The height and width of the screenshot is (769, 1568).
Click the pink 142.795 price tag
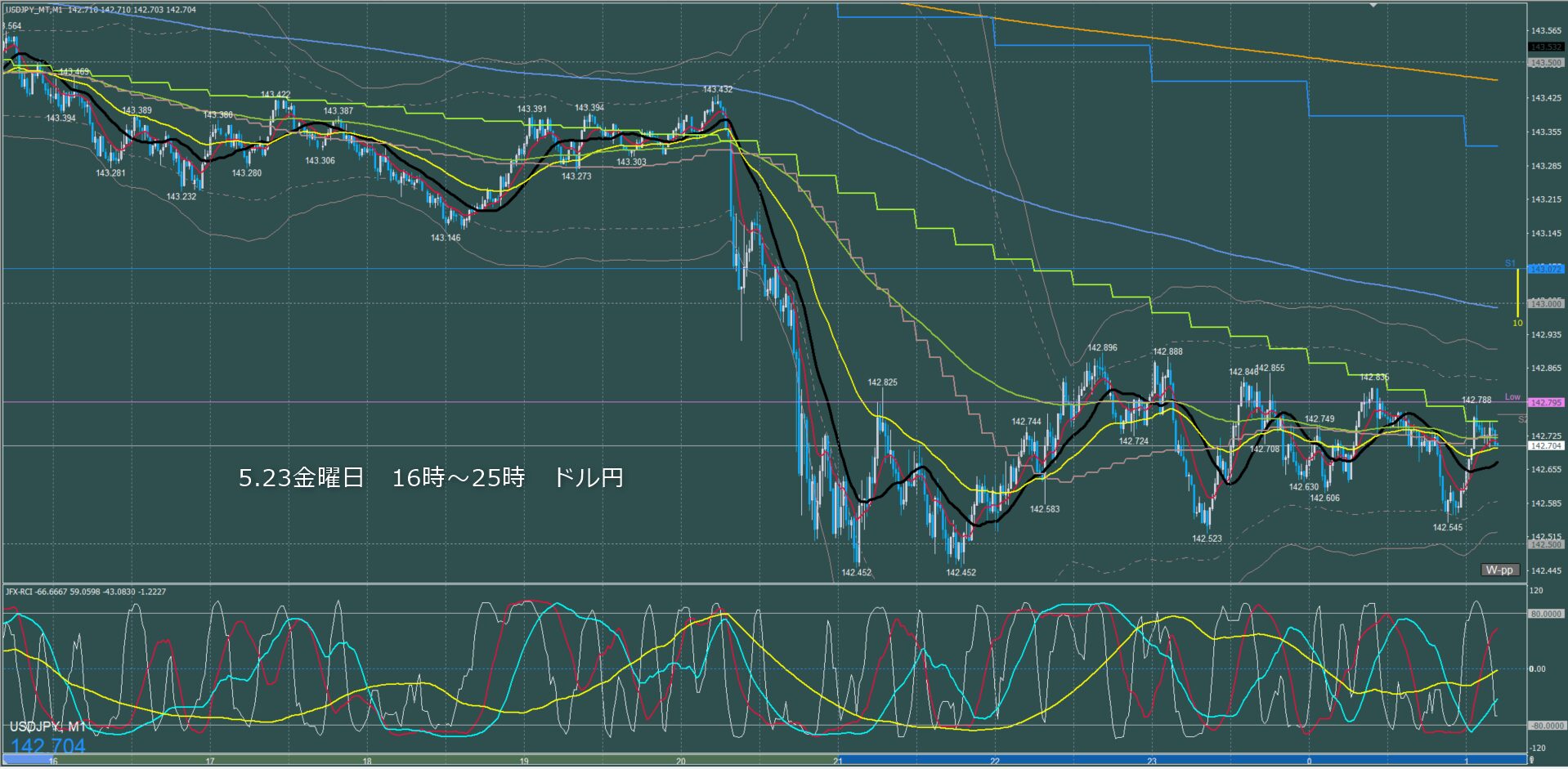coord(1546,402)
